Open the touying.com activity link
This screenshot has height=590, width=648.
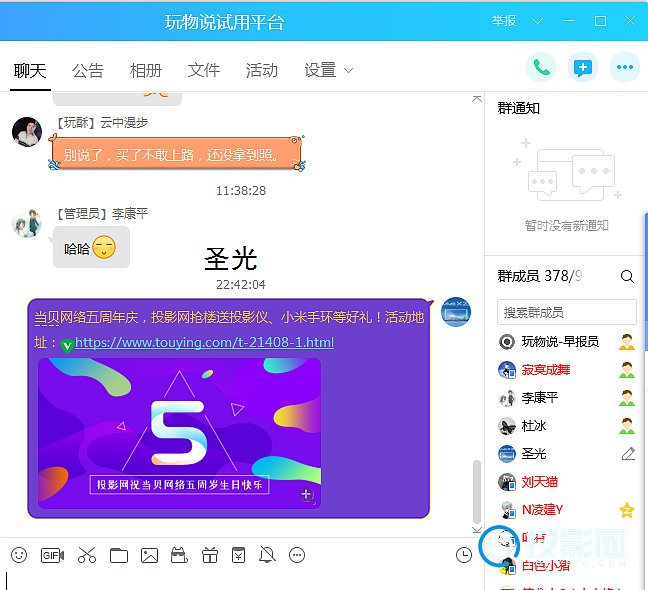(x=204, y=343)
